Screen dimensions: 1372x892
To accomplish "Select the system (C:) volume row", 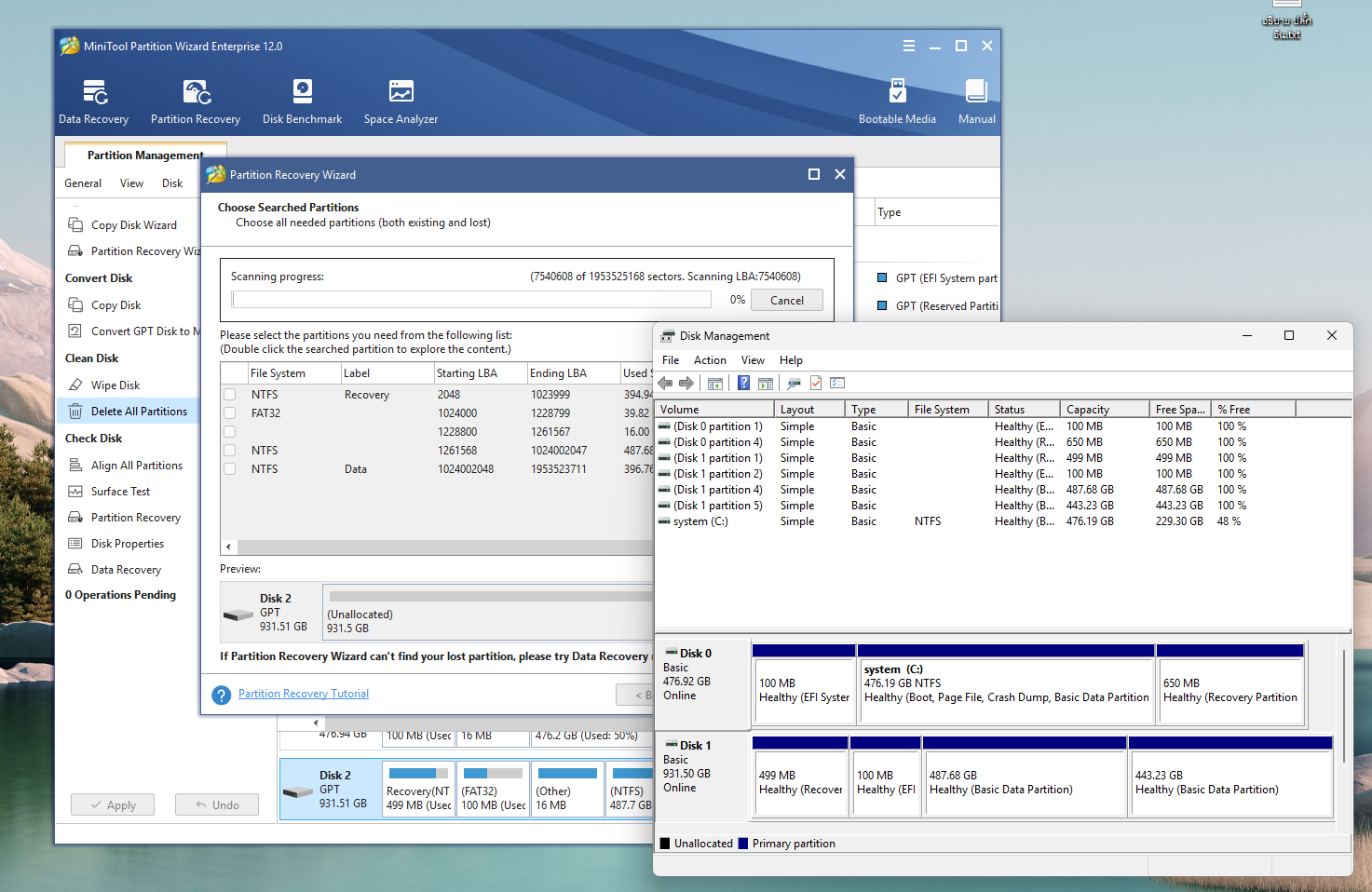I will [x=1003, y=521].
